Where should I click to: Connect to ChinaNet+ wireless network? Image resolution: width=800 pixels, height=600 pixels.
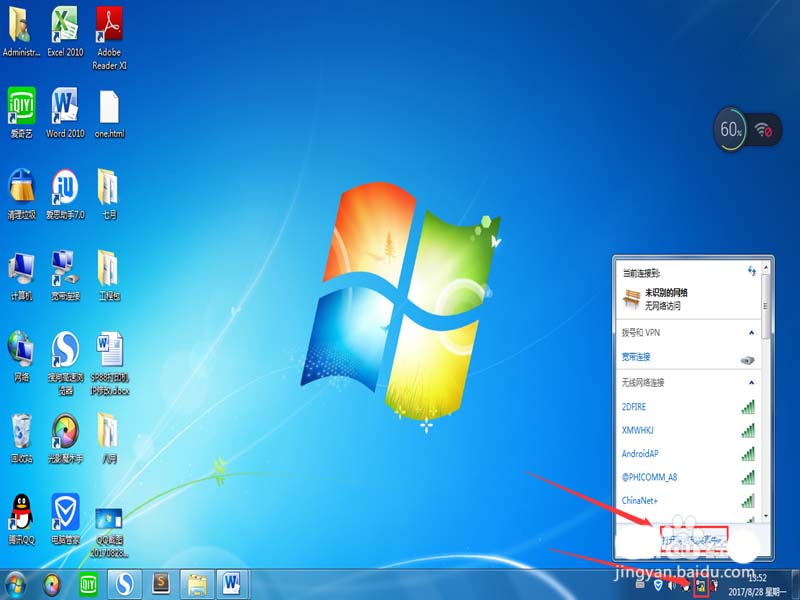[688, 501]
